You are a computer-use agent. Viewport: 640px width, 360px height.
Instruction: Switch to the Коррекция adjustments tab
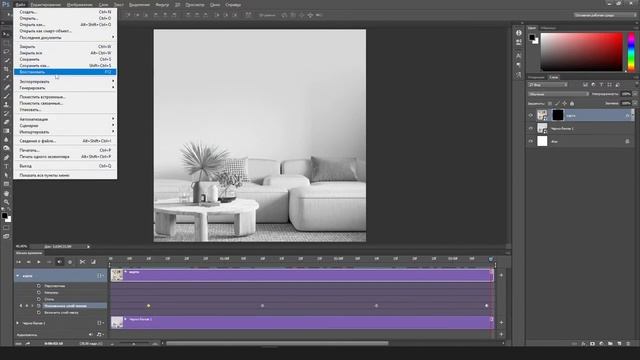coord(536,77)
